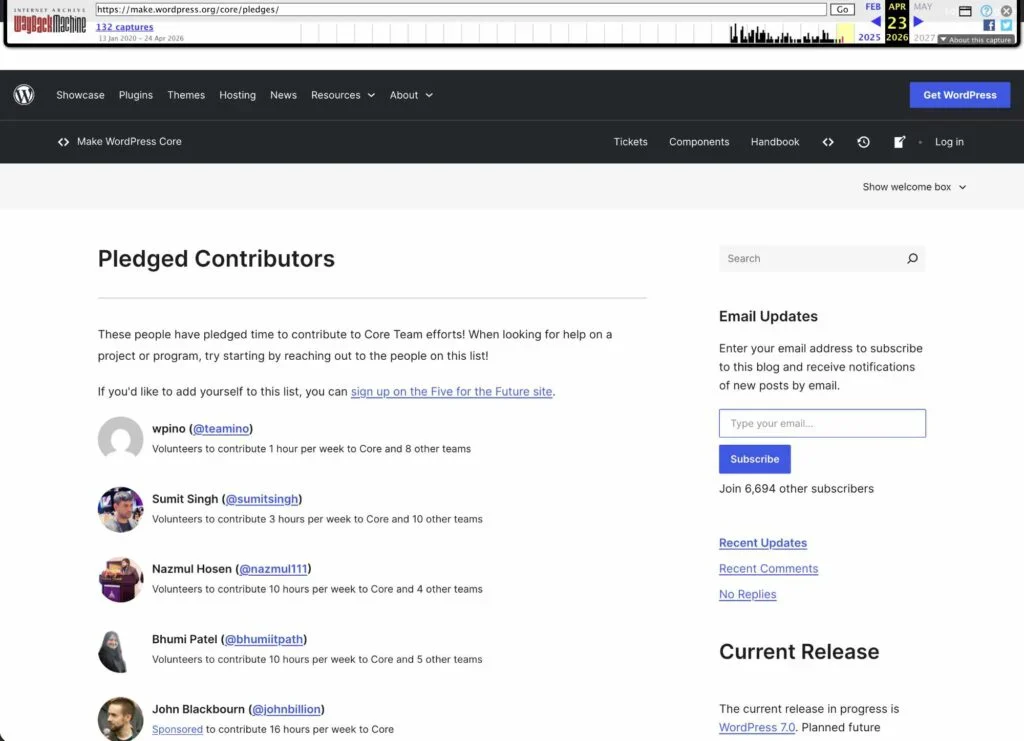Viewport: 1024px width, 741px height.
Task: Open the WordPress 7.0 link
Action: tap(757, 727)
